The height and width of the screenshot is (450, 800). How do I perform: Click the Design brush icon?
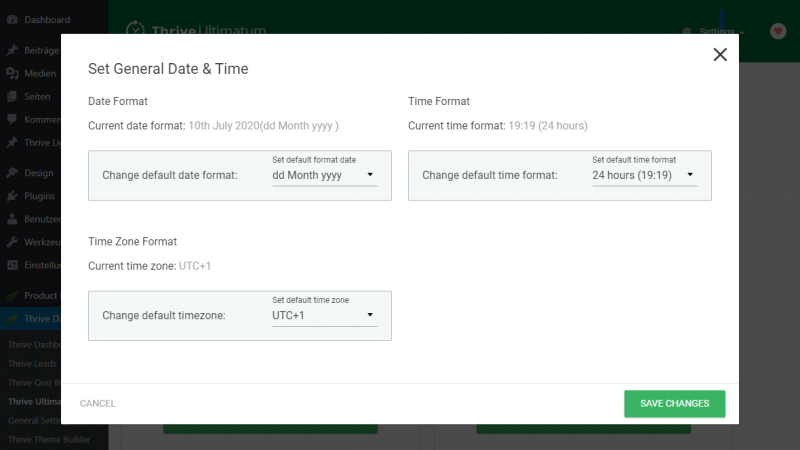coord(12,173)
